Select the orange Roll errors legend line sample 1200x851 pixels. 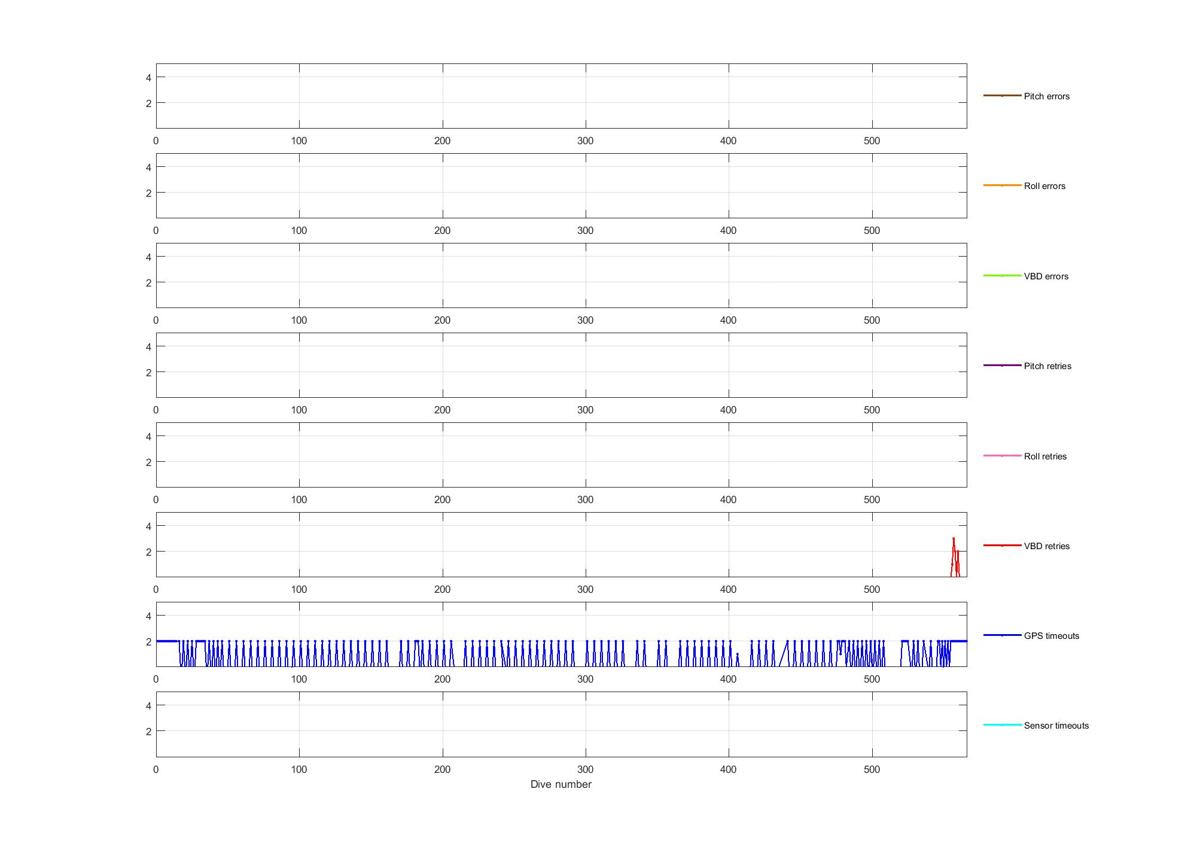click(1002, 186)
